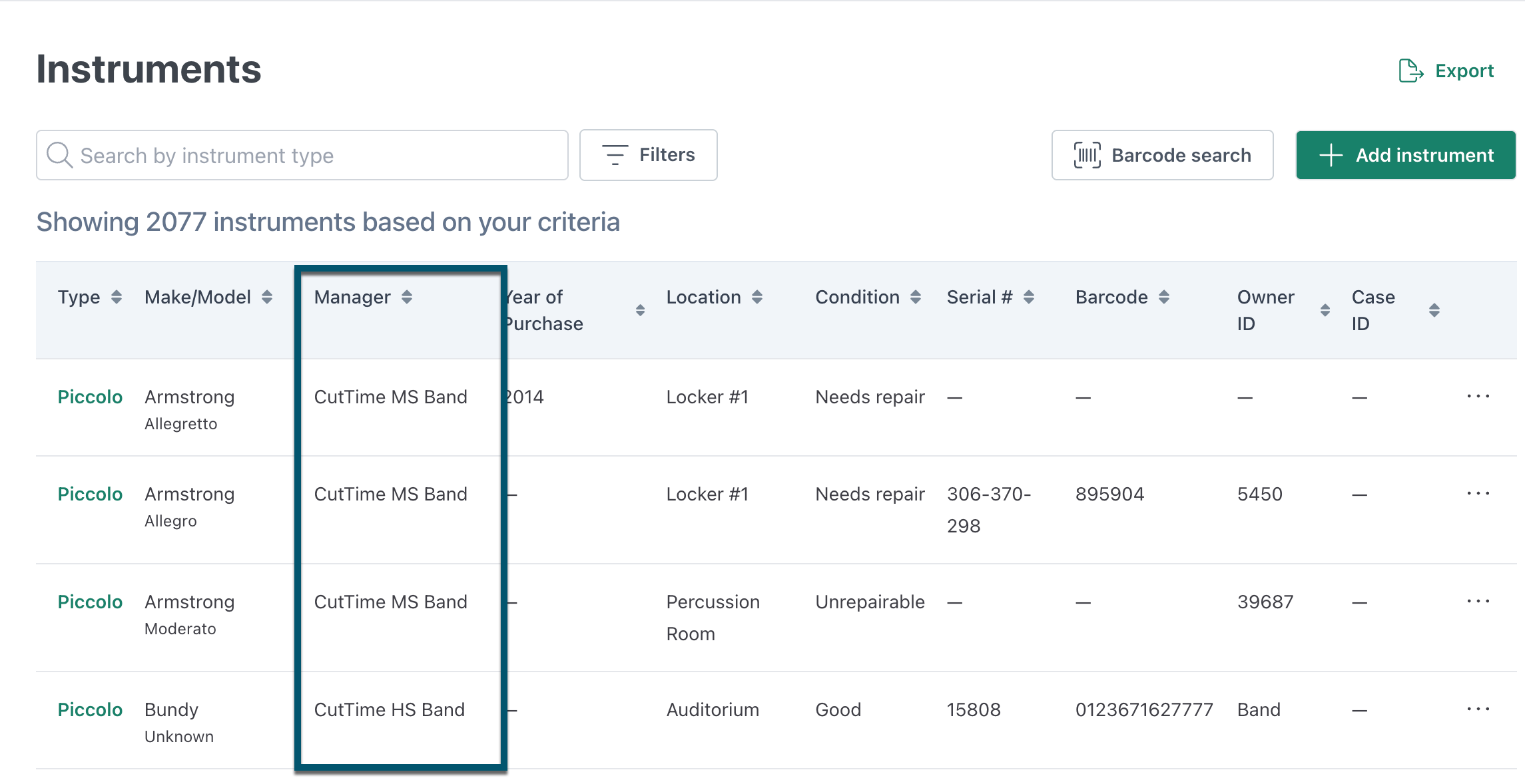
Task: Click the Export button
Action: point(1446,71)
